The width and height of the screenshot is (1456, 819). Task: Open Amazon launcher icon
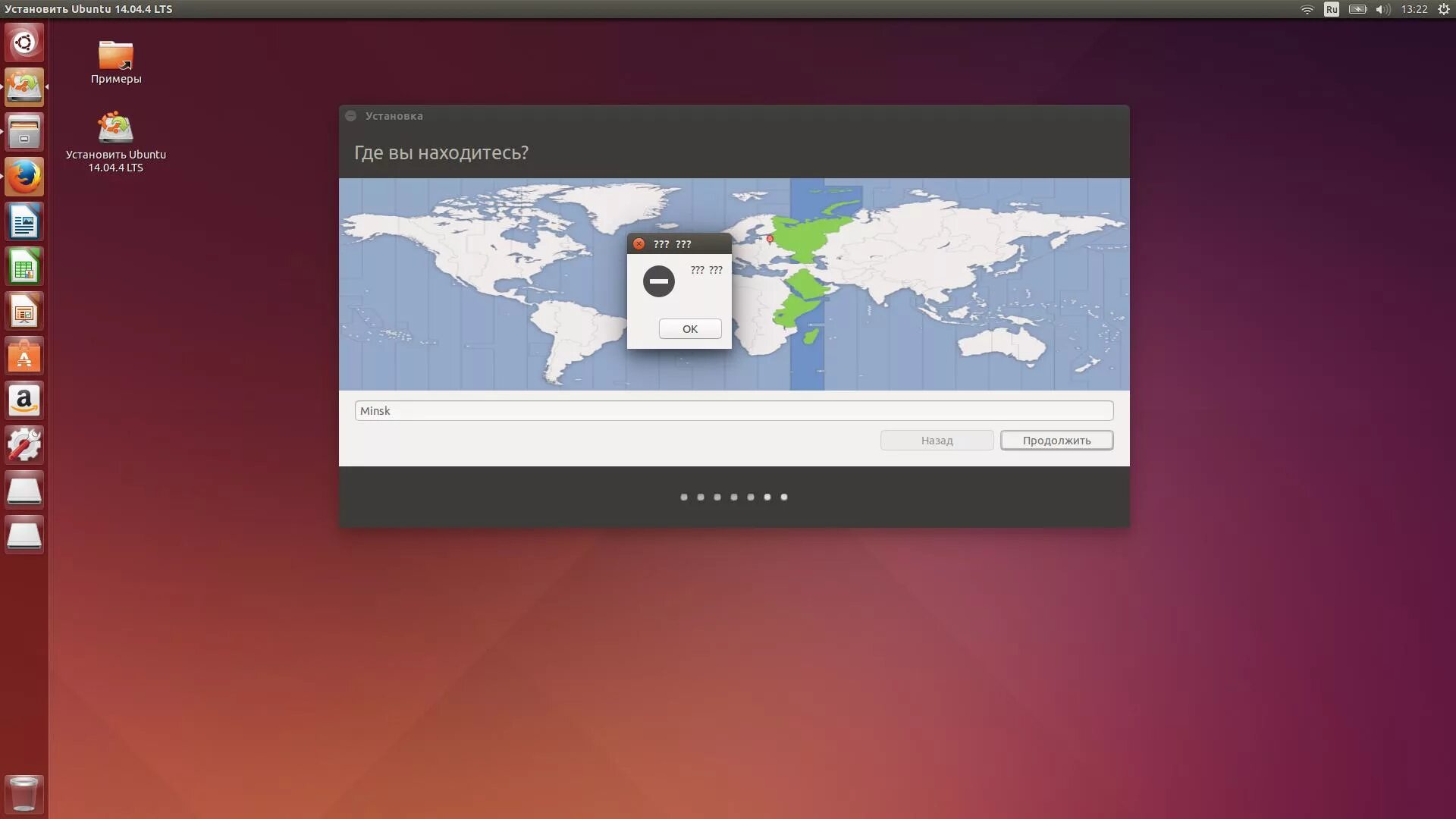click(24, 400)
